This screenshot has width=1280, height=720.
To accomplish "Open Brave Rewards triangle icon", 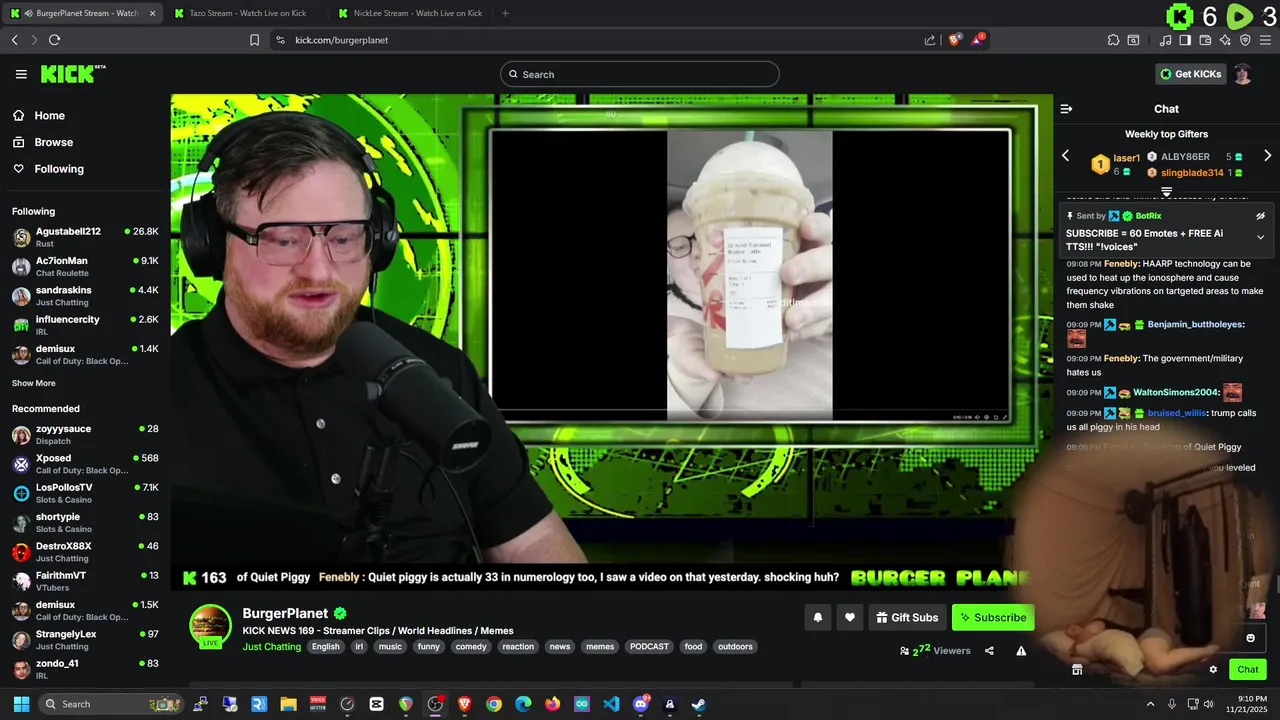I will click(x=978, y=40).
